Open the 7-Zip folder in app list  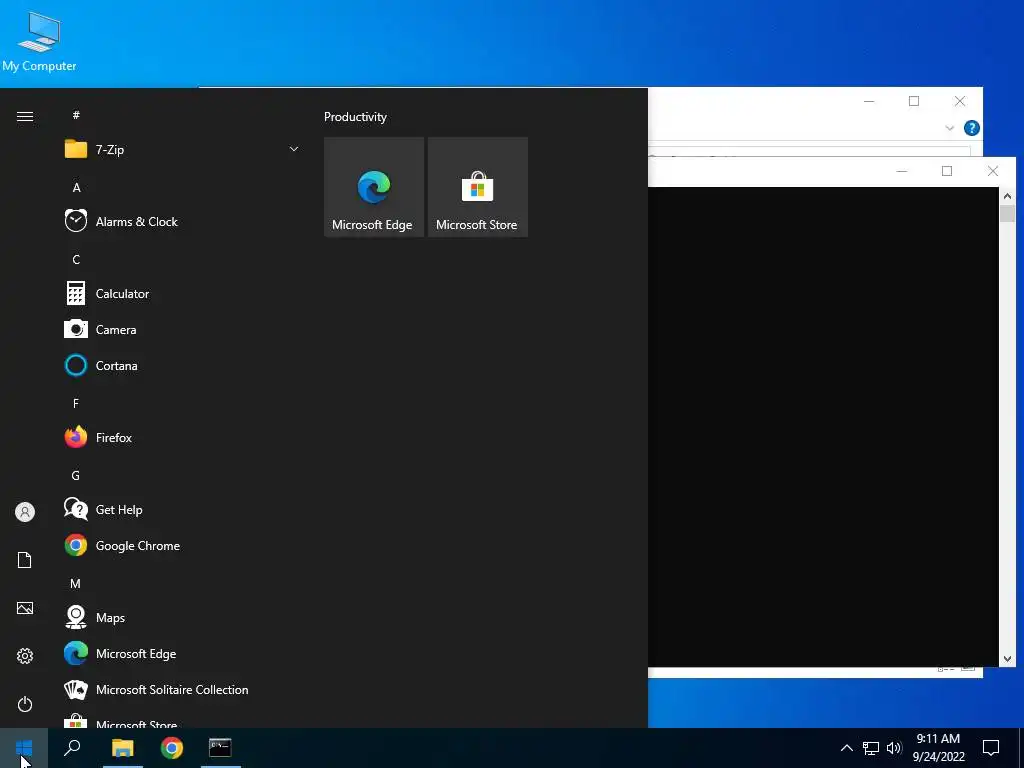pyautogui.click(x=182, y=150)
